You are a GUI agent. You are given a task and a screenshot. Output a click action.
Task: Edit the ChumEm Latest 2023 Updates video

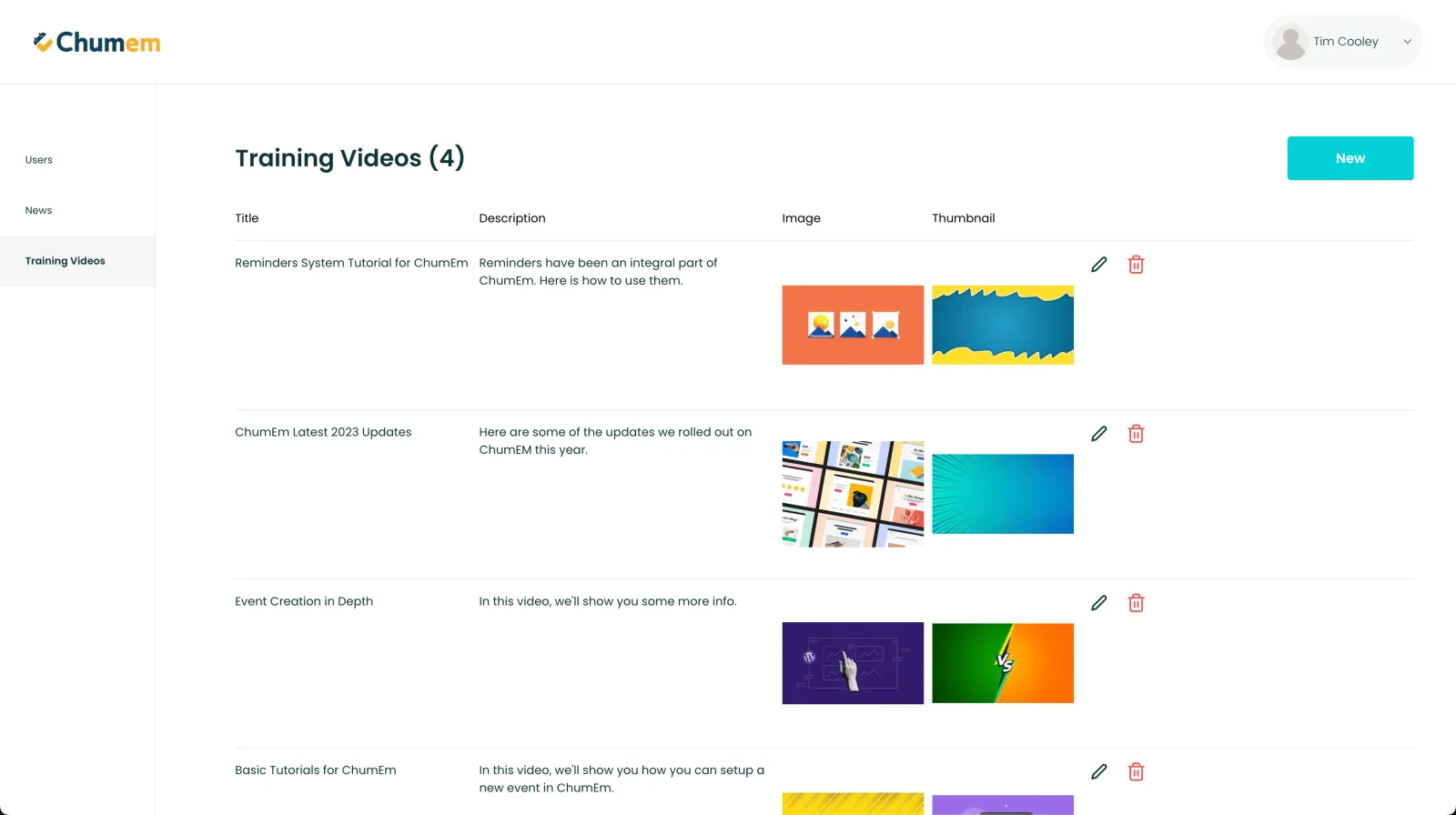click(x=1099, y=434)
